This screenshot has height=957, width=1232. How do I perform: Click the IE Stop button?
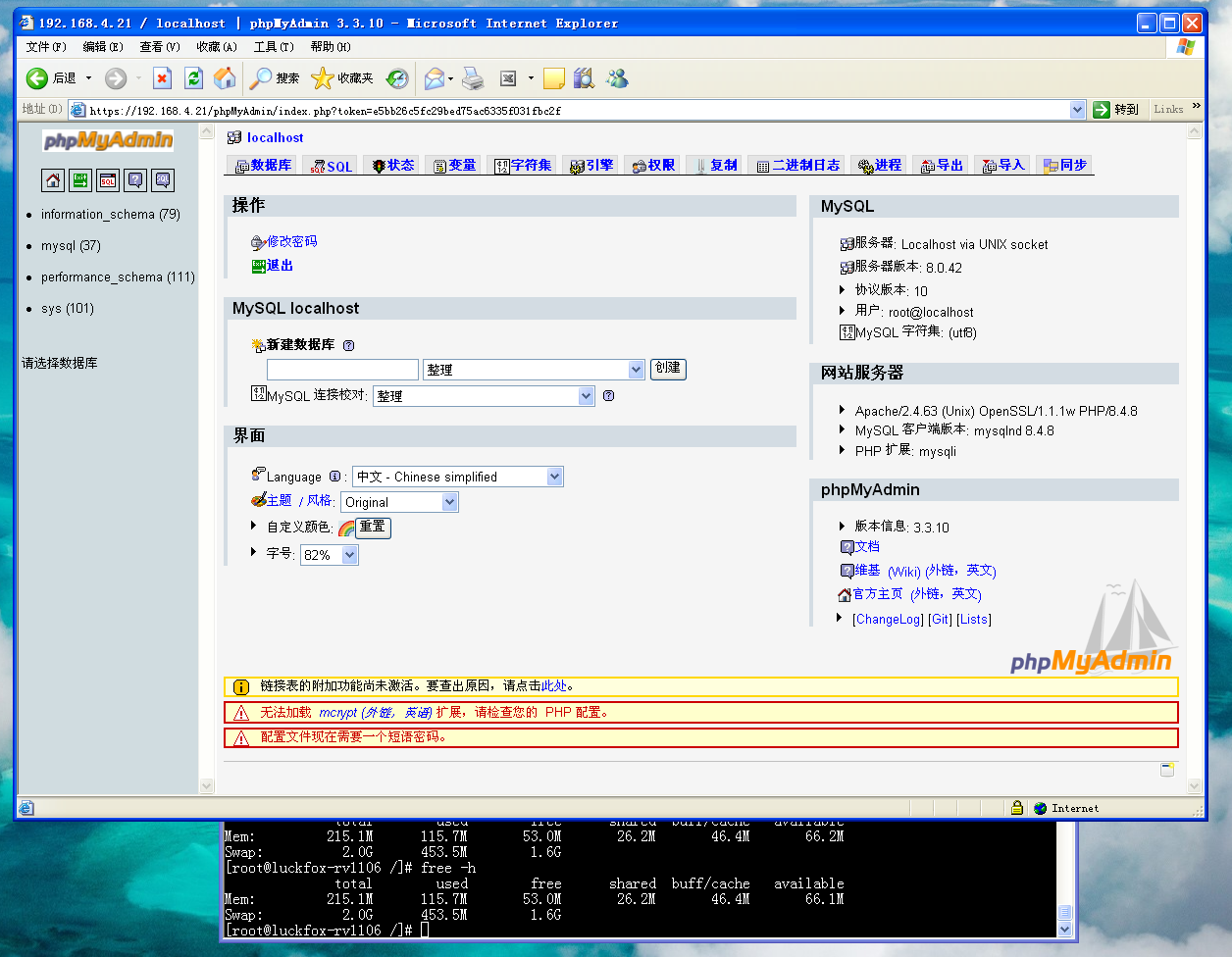[x=163, y=78]
